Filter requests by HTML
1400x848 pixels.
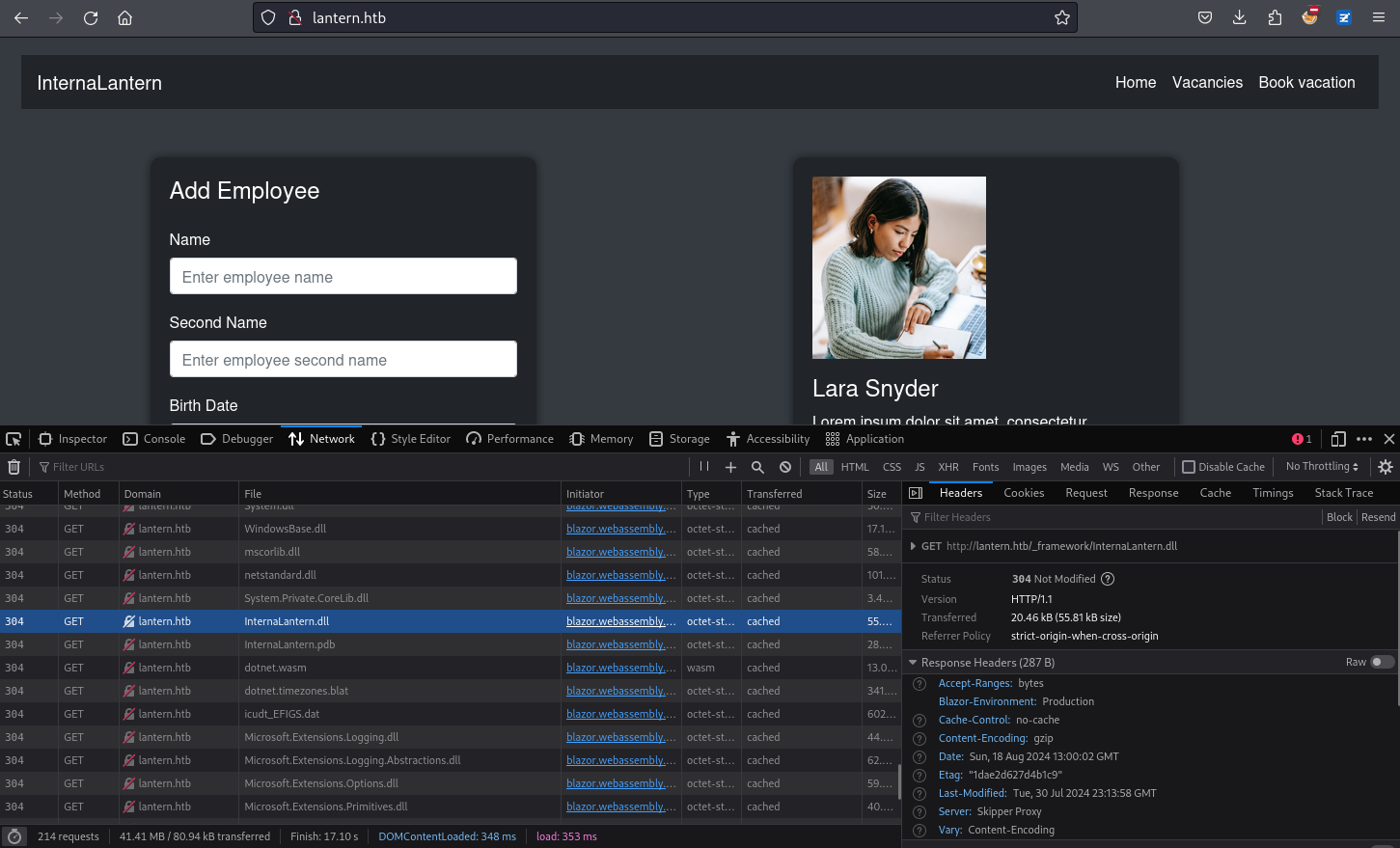(x=855, y=467)
